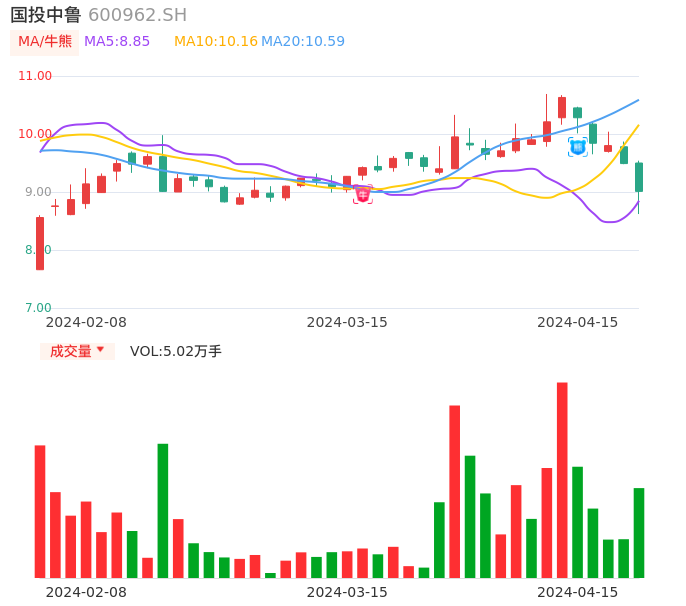The height and width of the screenshot is (606, 686).
Task: Click the last green volume bar on the right
Action: (x=639, y=532)
